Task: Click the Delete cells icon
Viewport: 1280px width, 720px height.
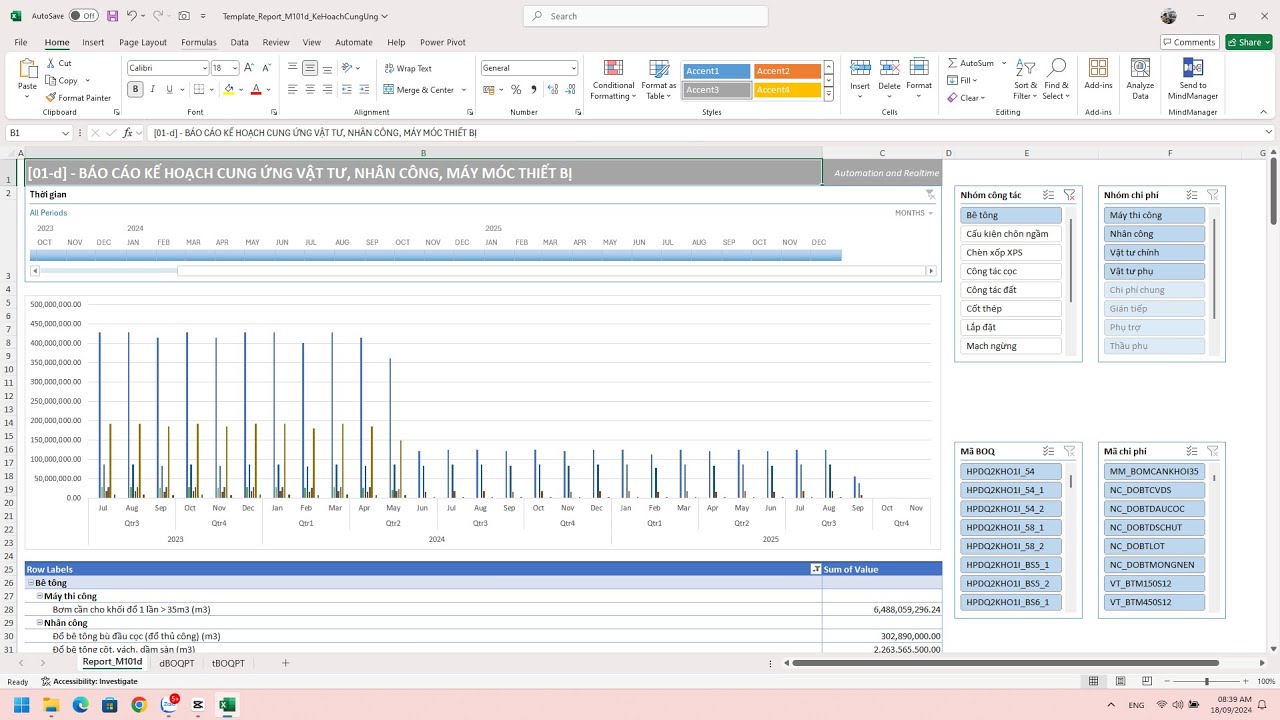Action: point(889,68)
